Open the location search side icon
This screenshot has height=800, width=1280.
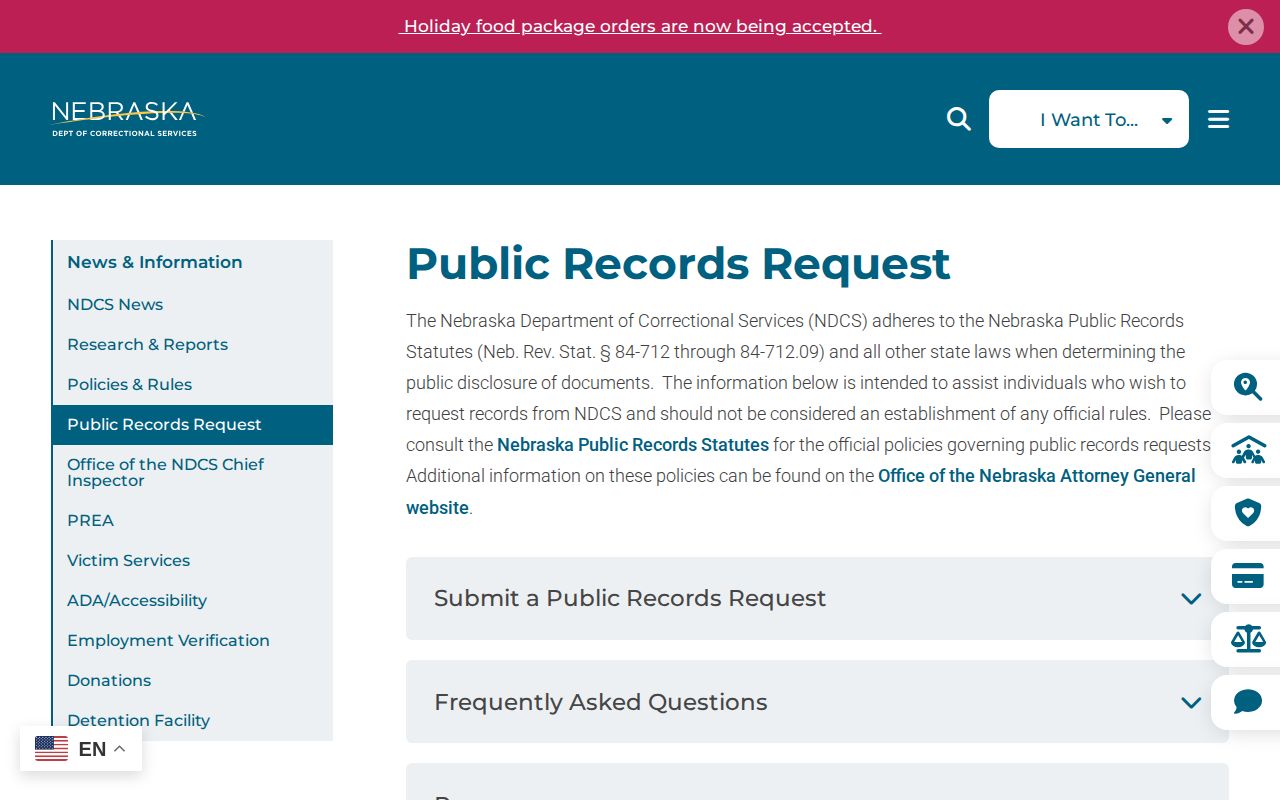tap(1247, 387)
